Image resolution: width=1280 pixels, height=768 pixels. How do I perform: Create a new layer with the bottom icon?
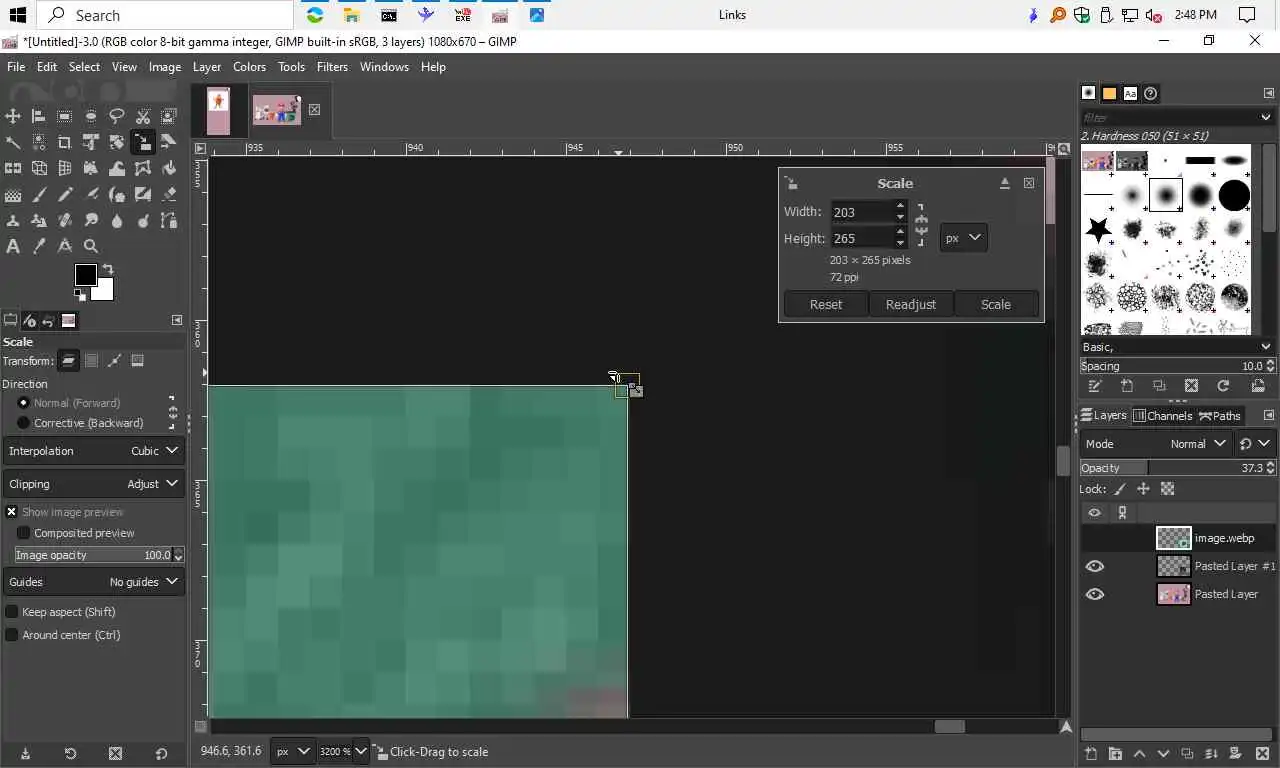point(1091,753)
